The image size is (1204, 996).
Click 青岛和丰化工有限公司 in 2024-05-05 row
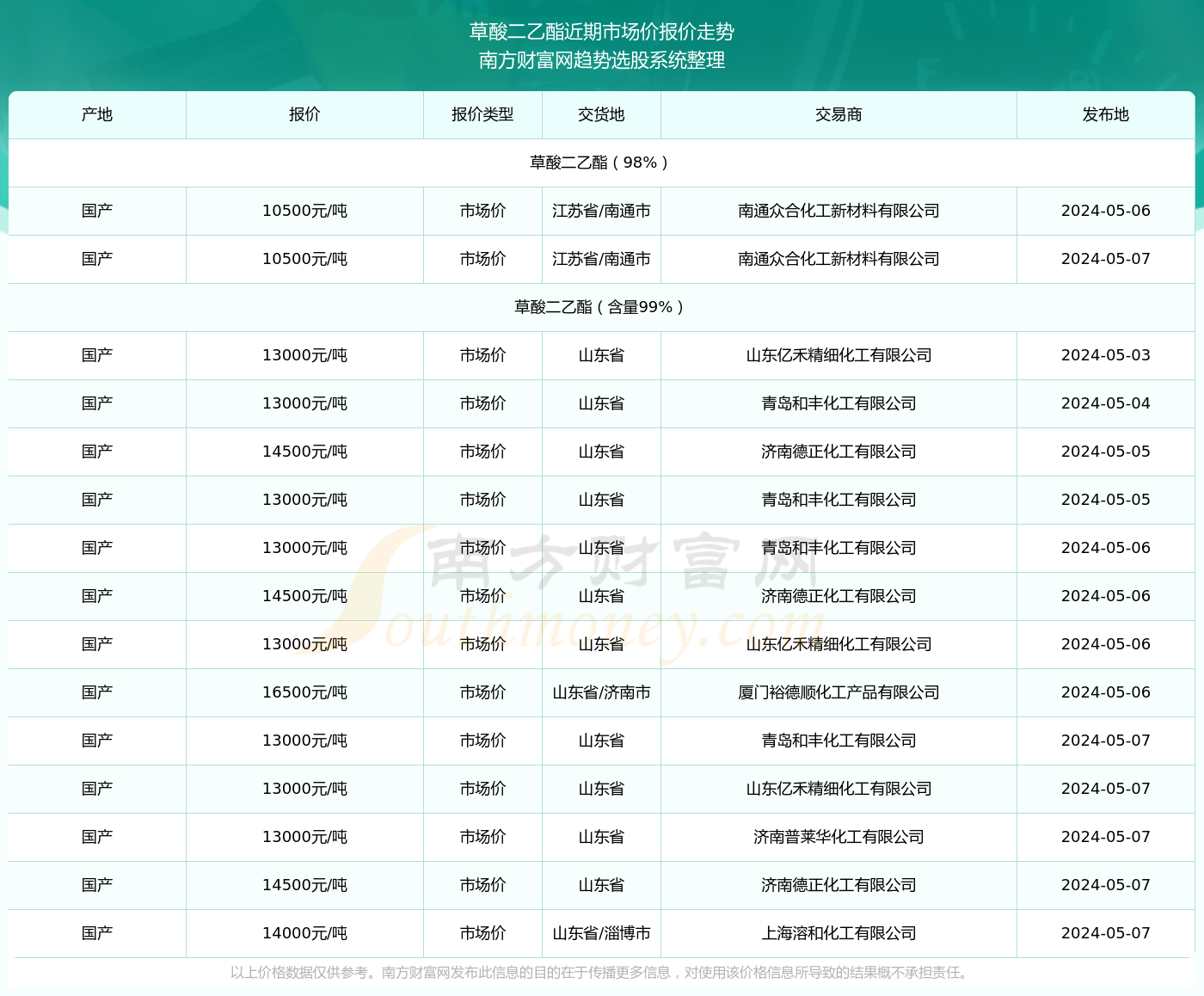(x=838, y=500)
